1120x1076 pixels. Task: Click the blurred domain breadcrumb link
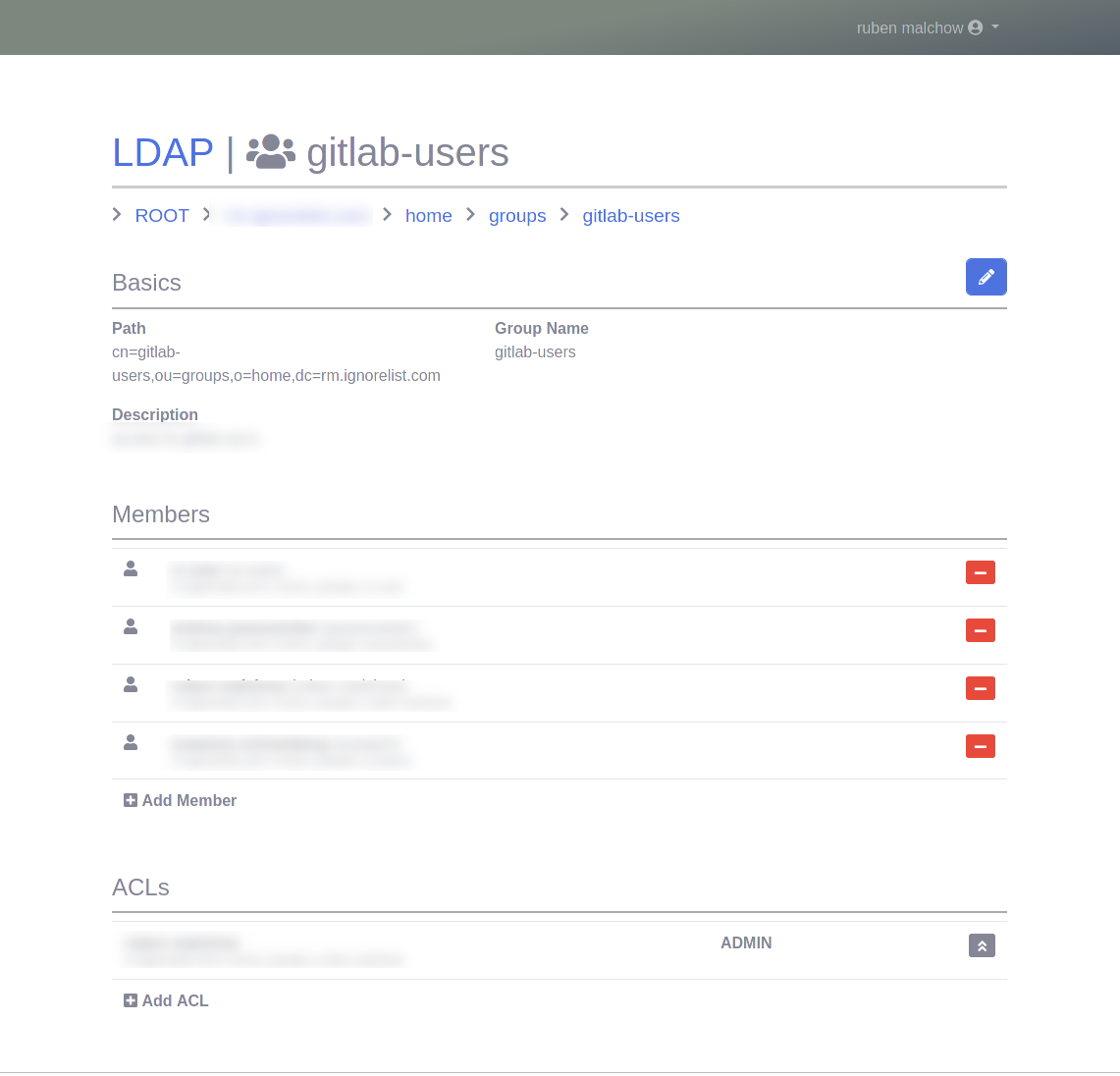[x=297, y=216]
